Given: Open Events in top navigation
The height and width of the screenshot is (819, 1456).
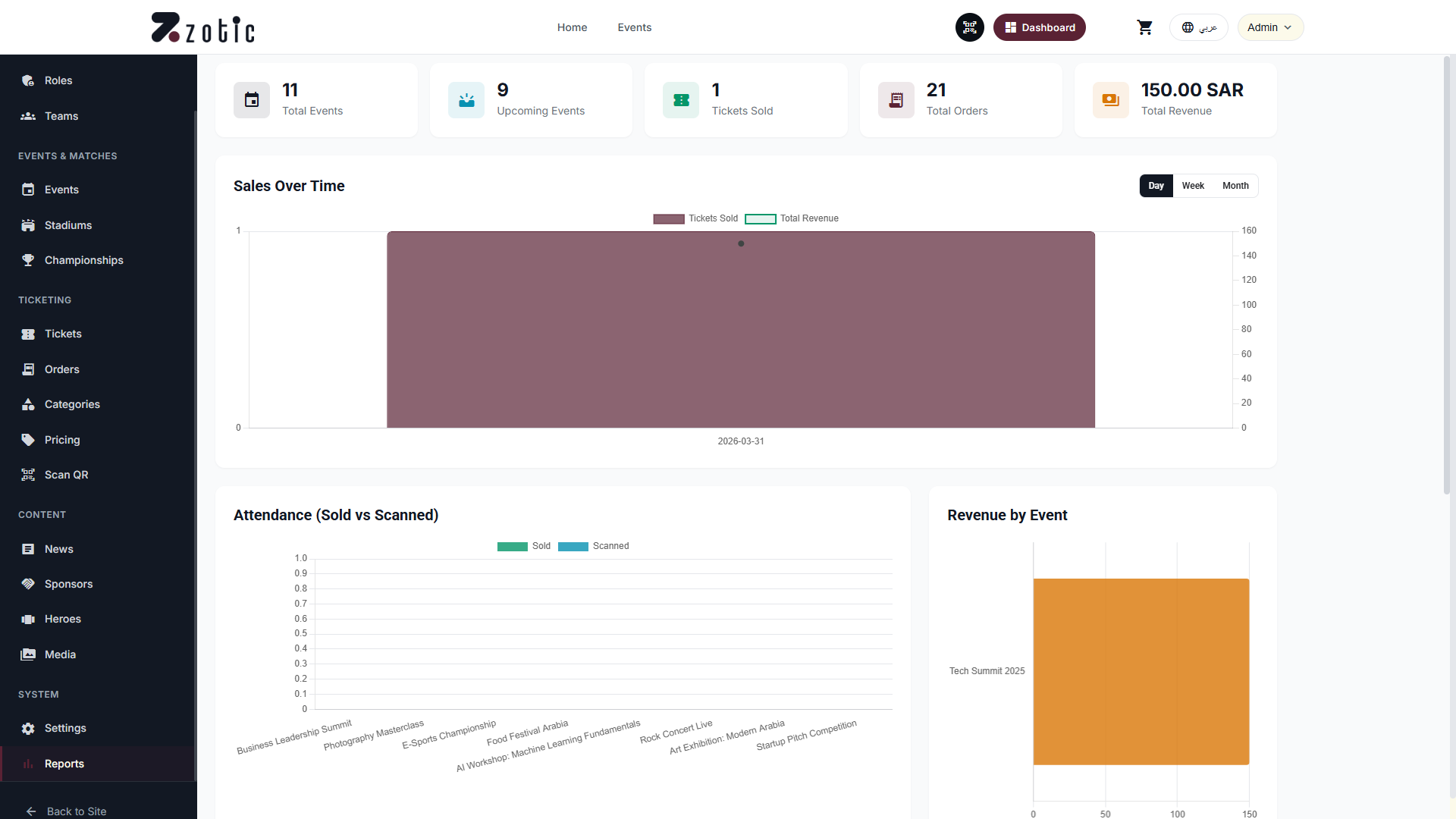Looking at the screenshot, I should (x=634, y=27).
